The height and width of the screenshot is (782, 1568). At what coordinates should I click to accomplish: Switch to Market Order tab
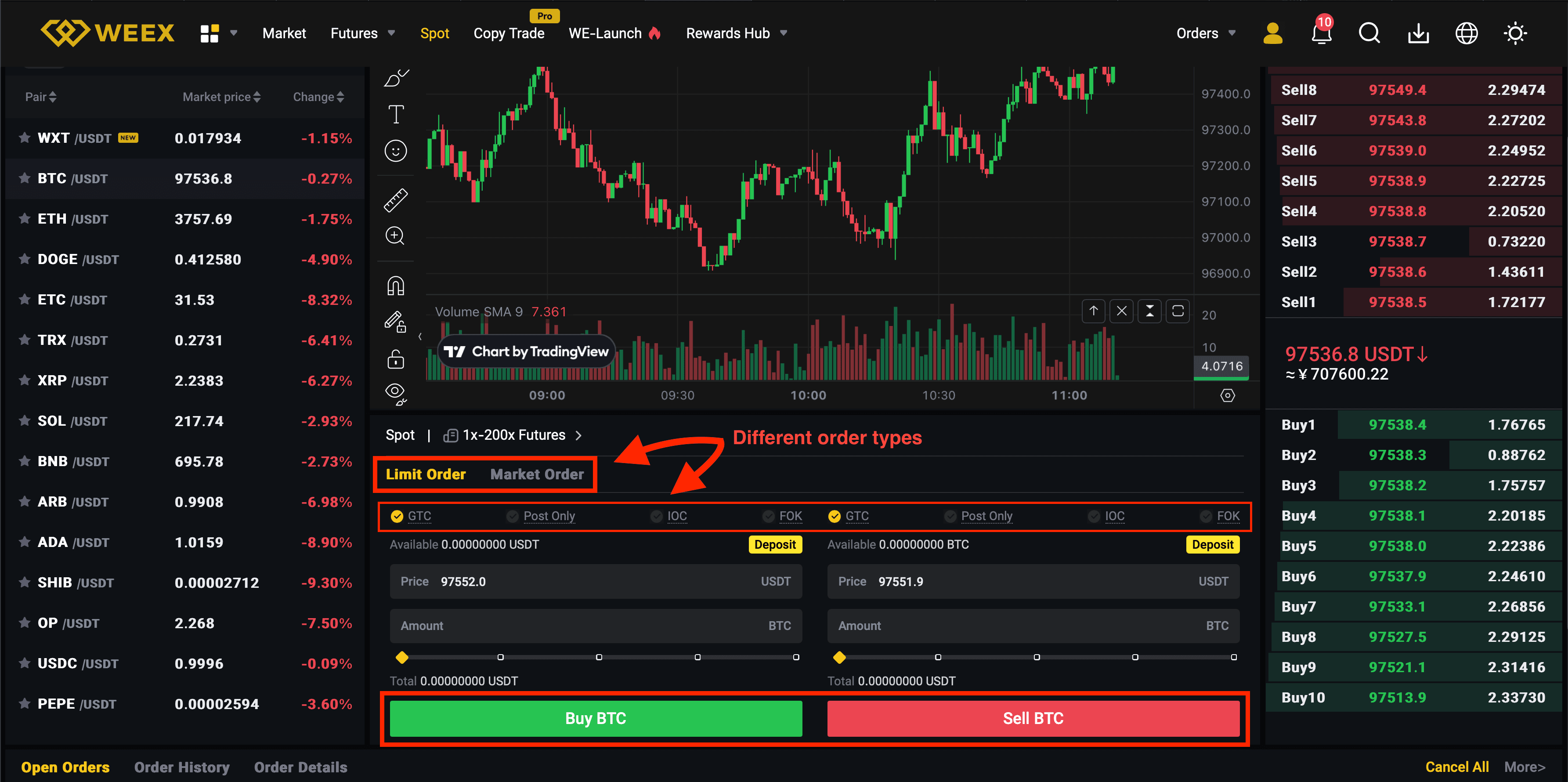click(x=536, y=474)
